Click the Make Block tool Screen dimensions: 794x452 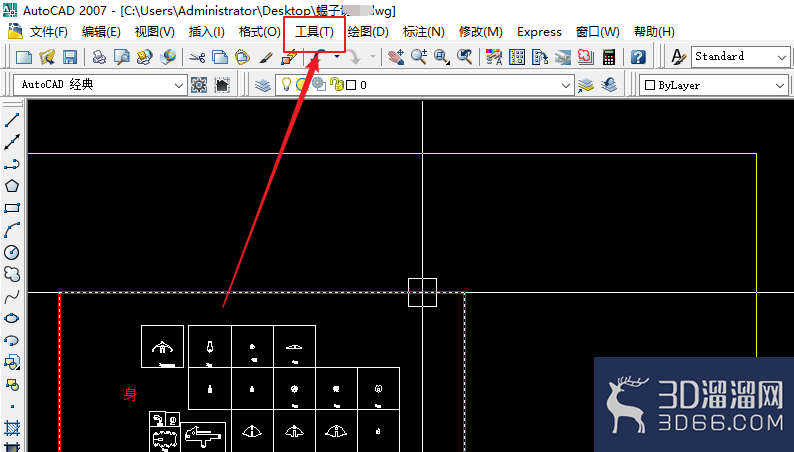(x=12, y=384)
